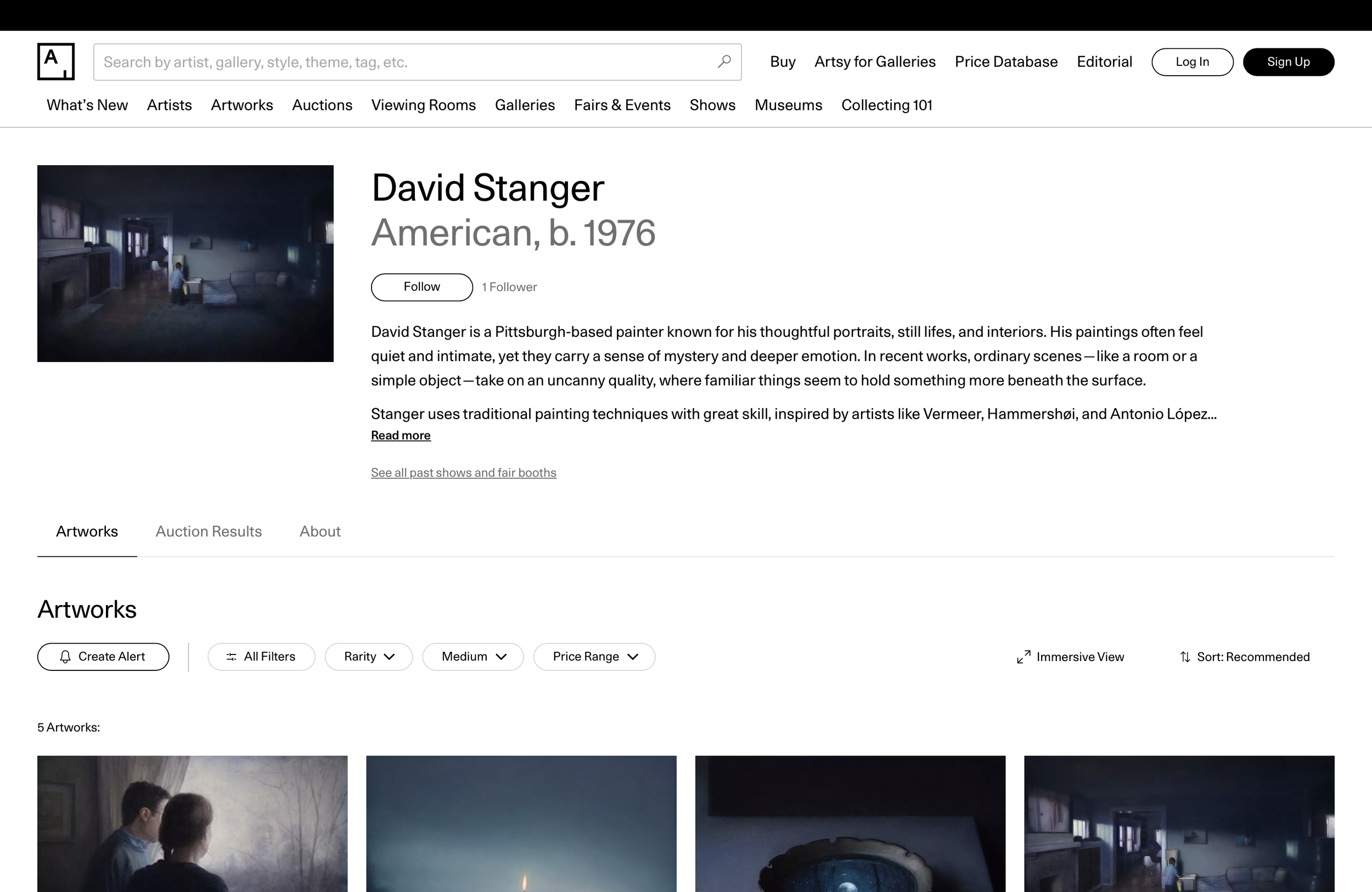The height and width of the screenshot is (892, 1372).
Task: Click the Artsy logo icon
Action: point(55,61)
